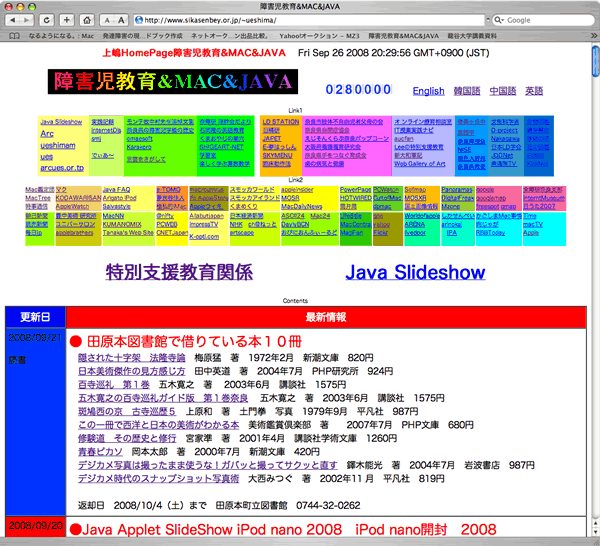Viewport: 600px width, 546px height.
Task: Open book link 日本美術傑作の見方感じ方
Action: click(132, 371)
